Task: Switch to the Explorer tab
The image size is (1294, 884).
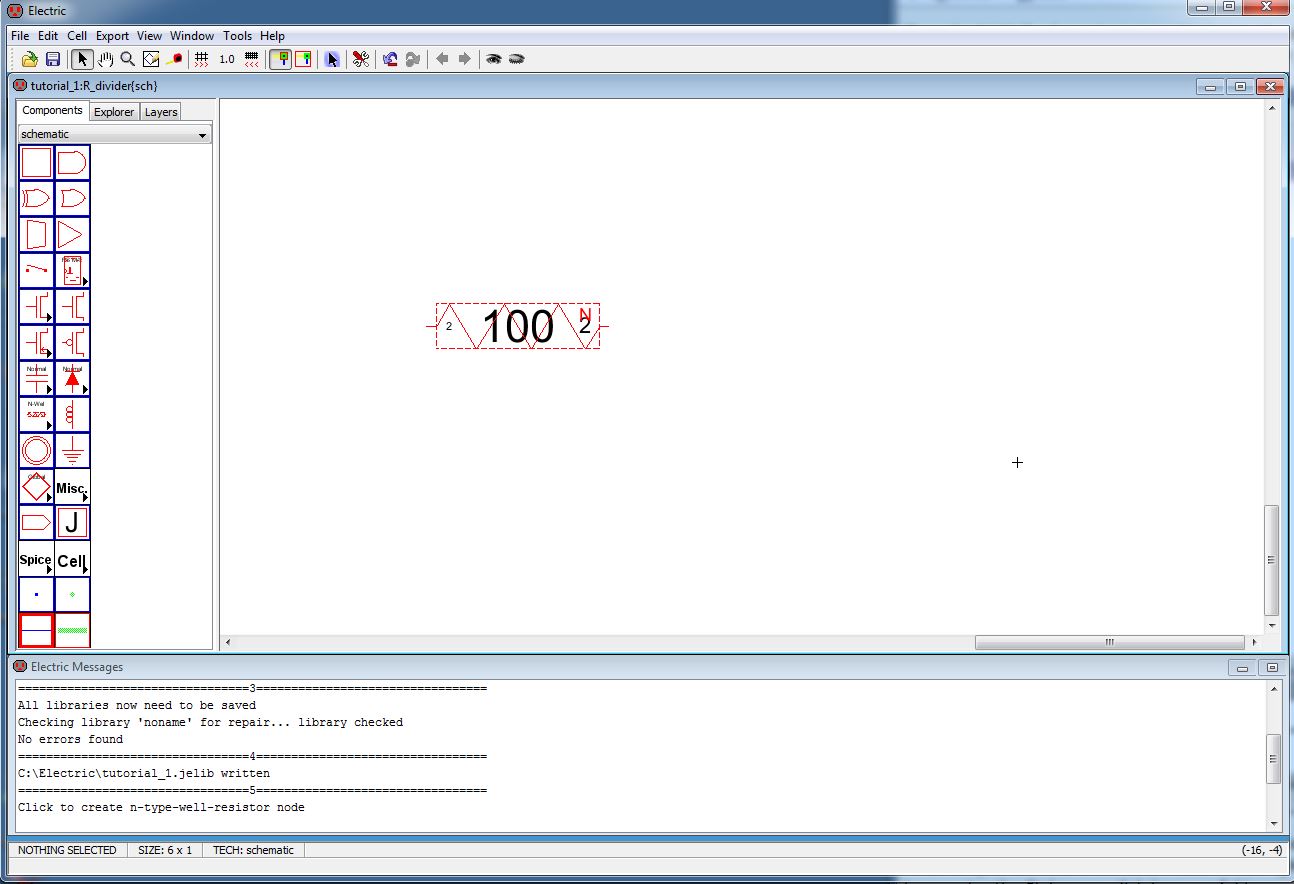Action: [114, 112]
